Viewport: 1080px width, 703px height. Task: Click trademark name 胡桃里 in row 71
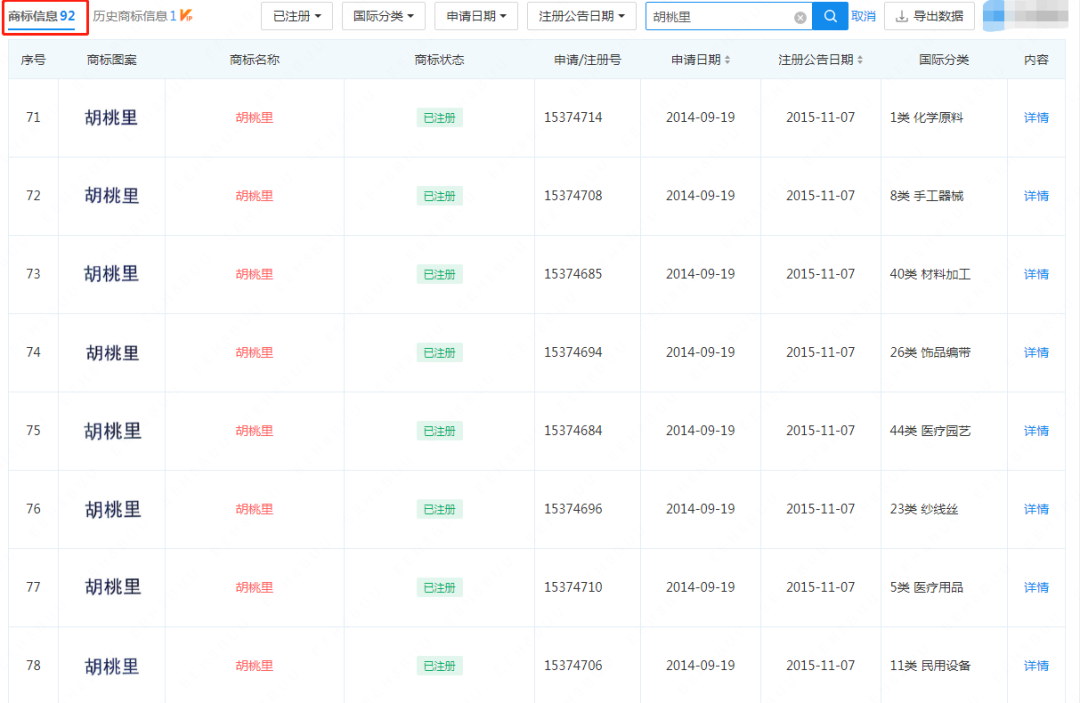254,118
